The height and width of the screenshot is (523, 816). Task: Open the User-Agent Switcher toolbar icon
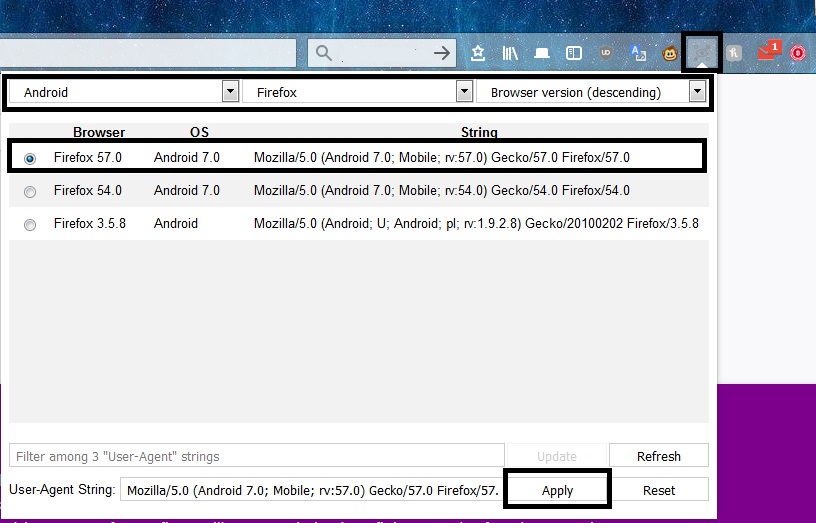702,53
